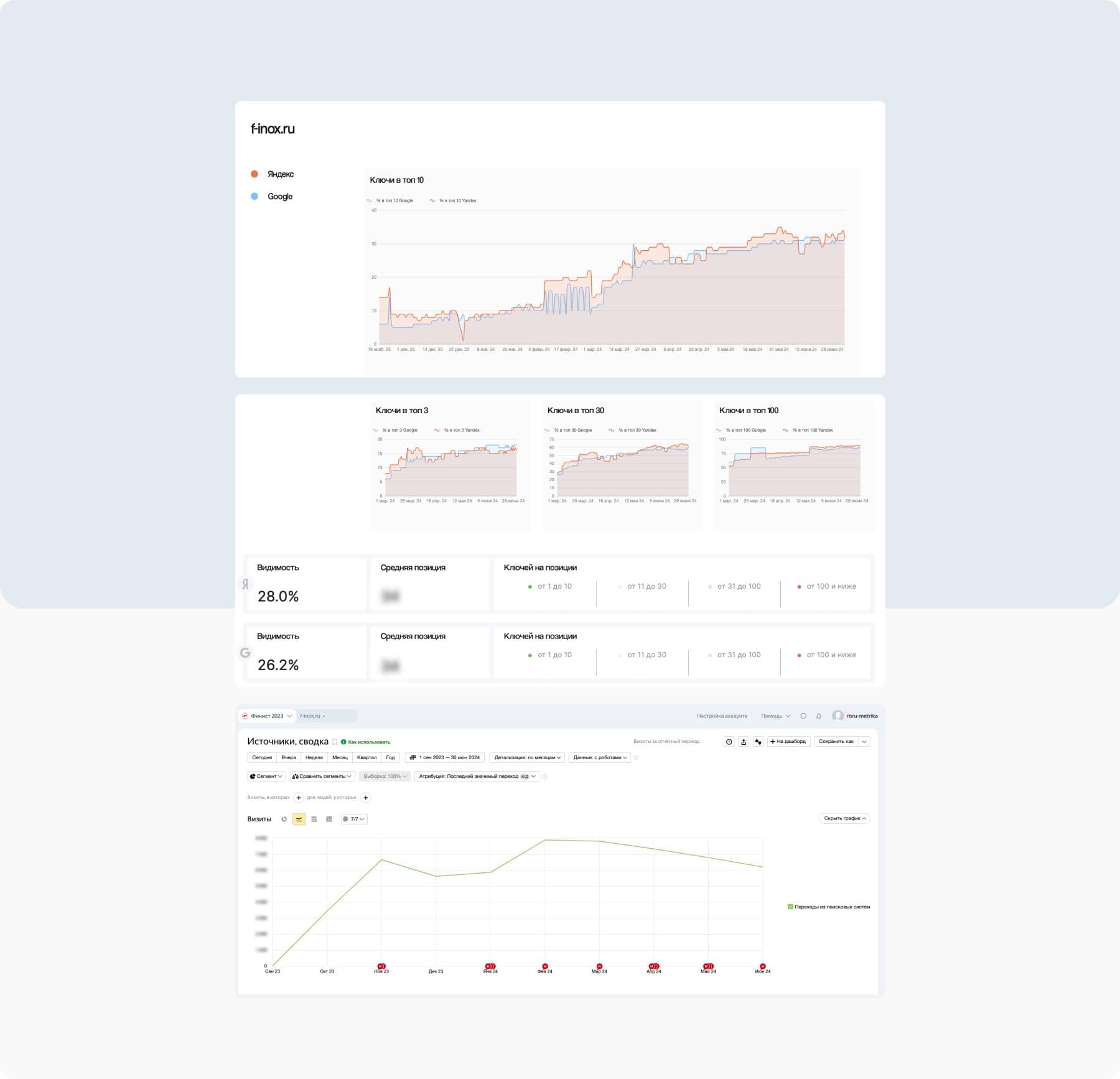The height and width of the screenshot is (1079, 1120).
Task: Click the export report icon
Action: pyautogui.click(x=744, y=742)
